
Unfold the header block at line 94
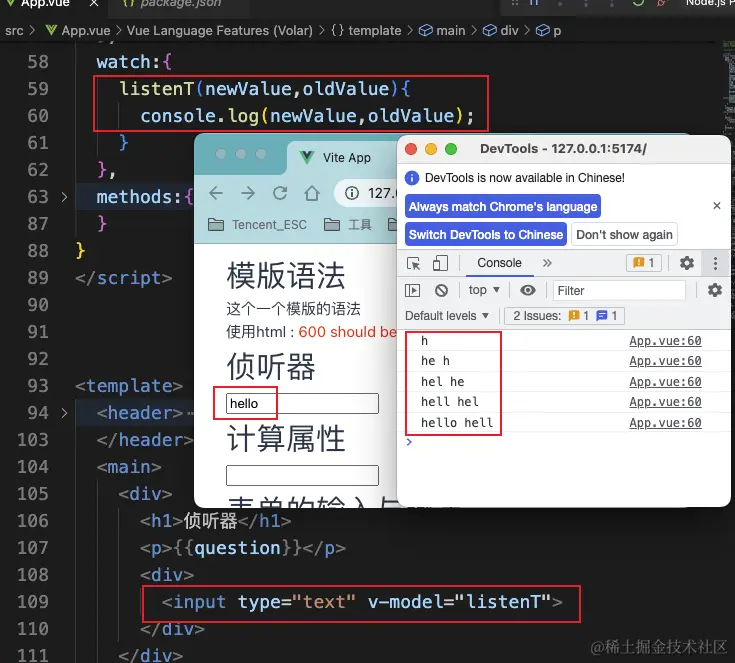(64, 413)
